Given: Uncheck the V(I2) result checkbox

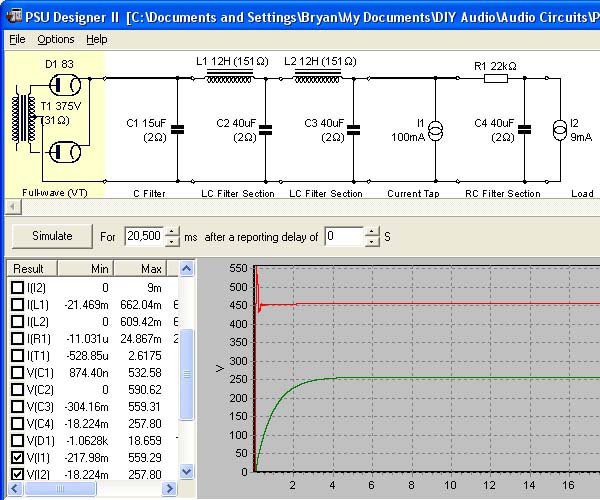Looking at the screenshot, I should tap(17, 474).
